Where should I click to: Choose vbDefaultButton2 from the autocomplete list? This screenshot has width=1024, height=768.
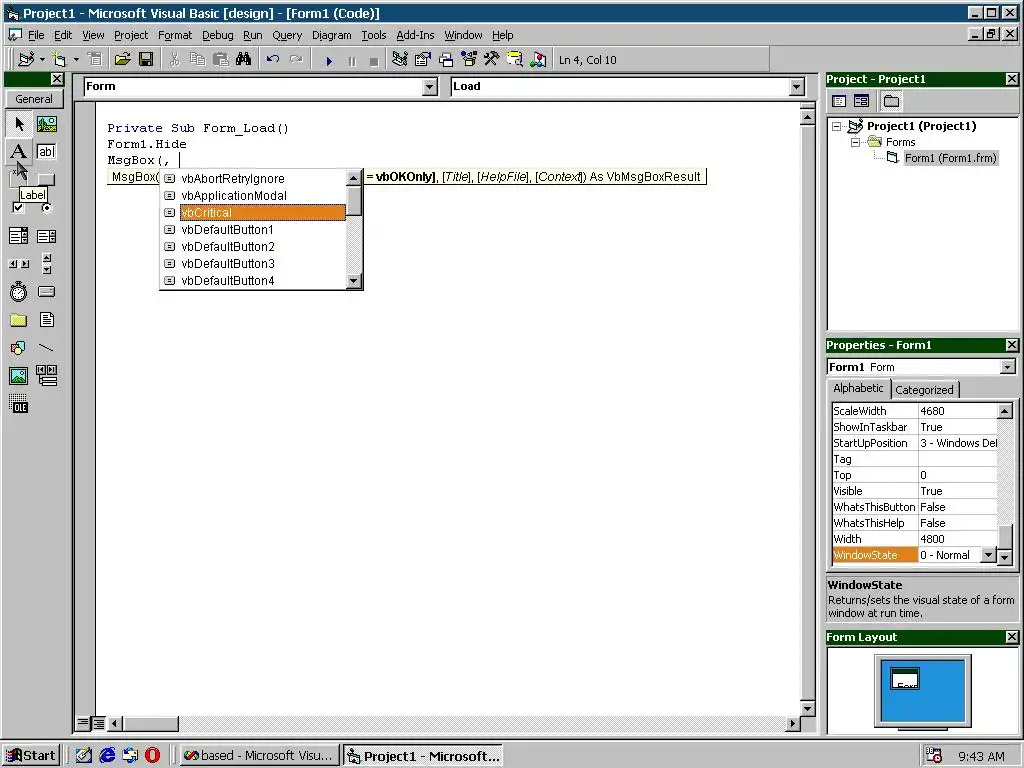tap(254, 247)
